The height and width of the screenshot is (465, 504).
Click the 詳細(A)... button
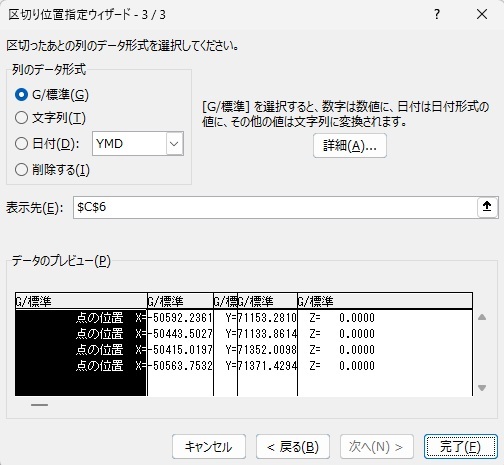(x=350, y=146)
